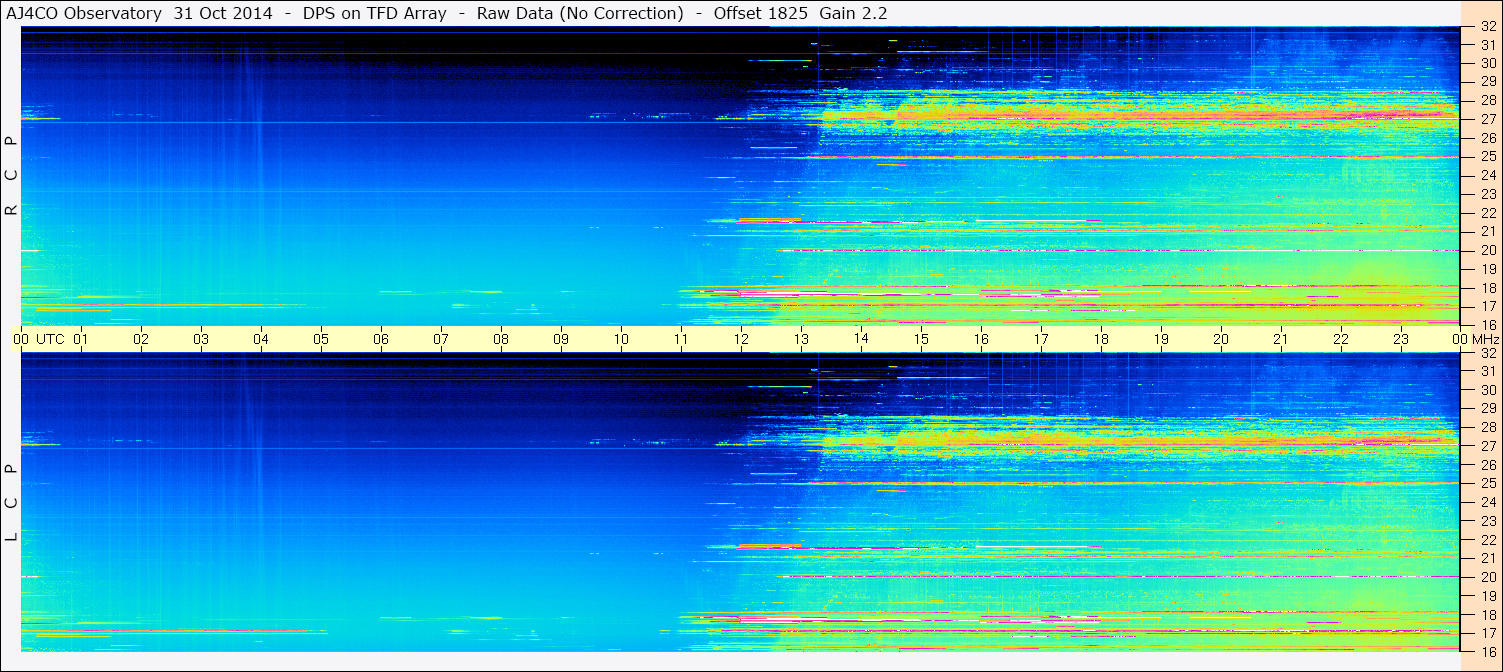Click the 21 hour mark on time axis
This screenshot has height=672, width=1503.
click(1281, 340)
